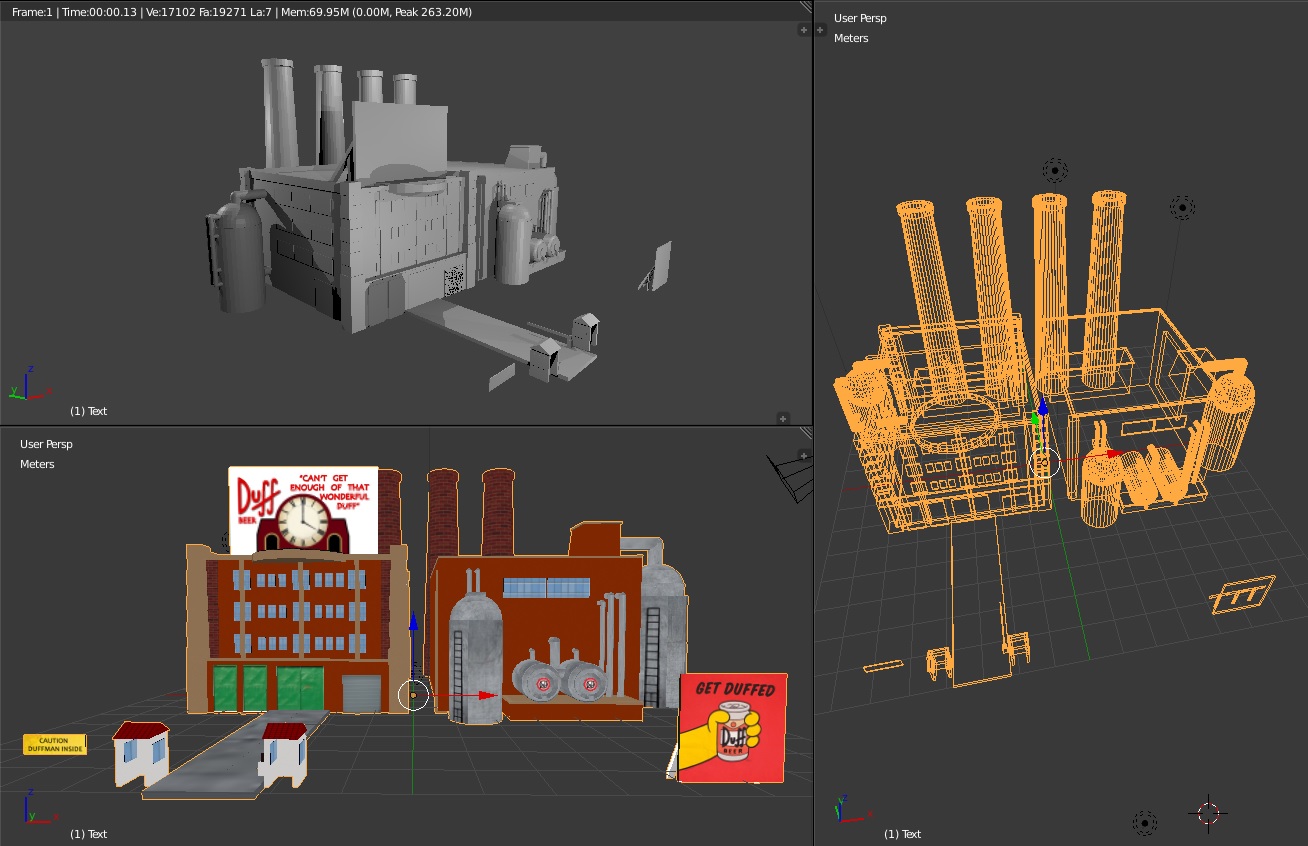Expand the plus panel at render view's top-right
The height and width of the screenshot is (846, 1308).
point(803,30)
